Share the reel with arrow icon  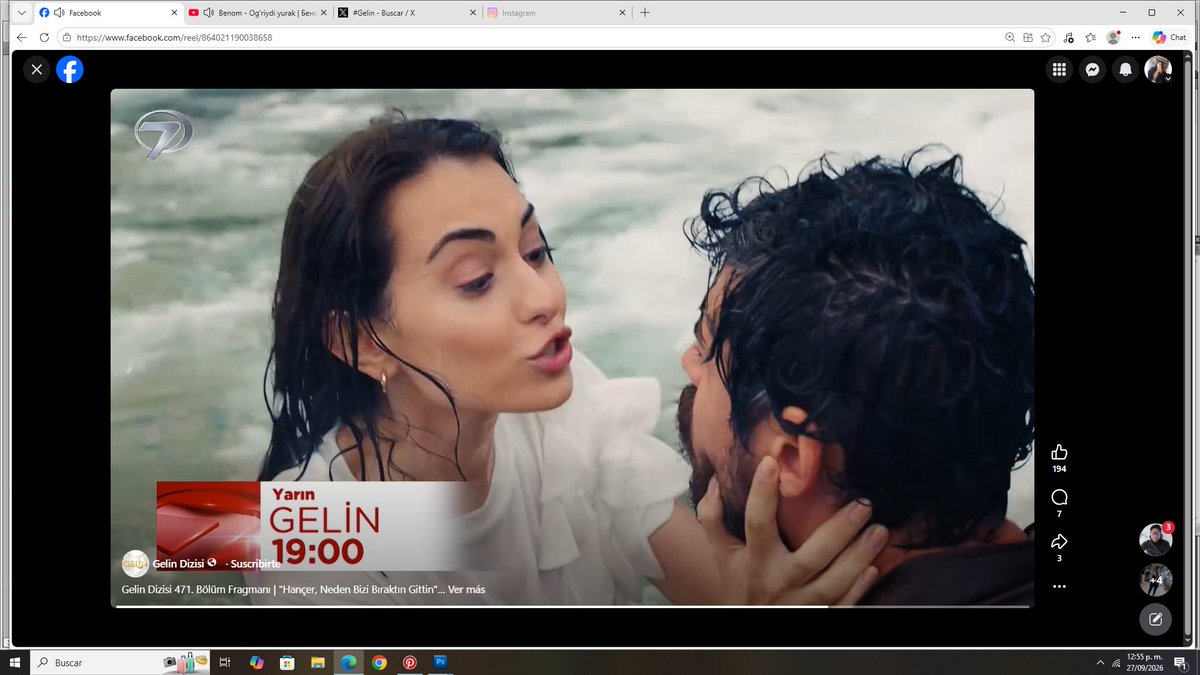pos(1059,542)
